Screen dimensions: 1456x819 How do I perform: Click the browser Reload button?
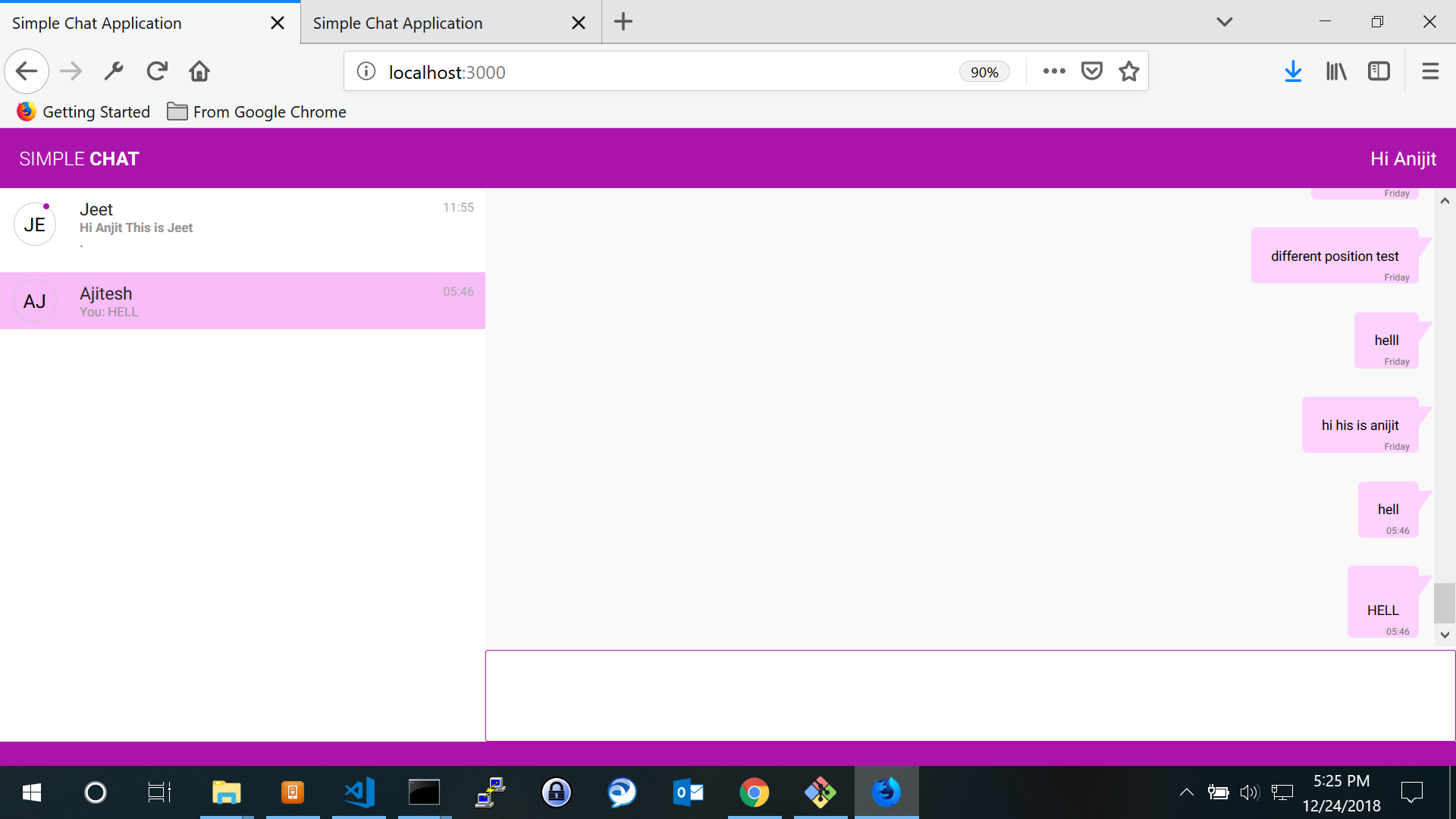157,71
